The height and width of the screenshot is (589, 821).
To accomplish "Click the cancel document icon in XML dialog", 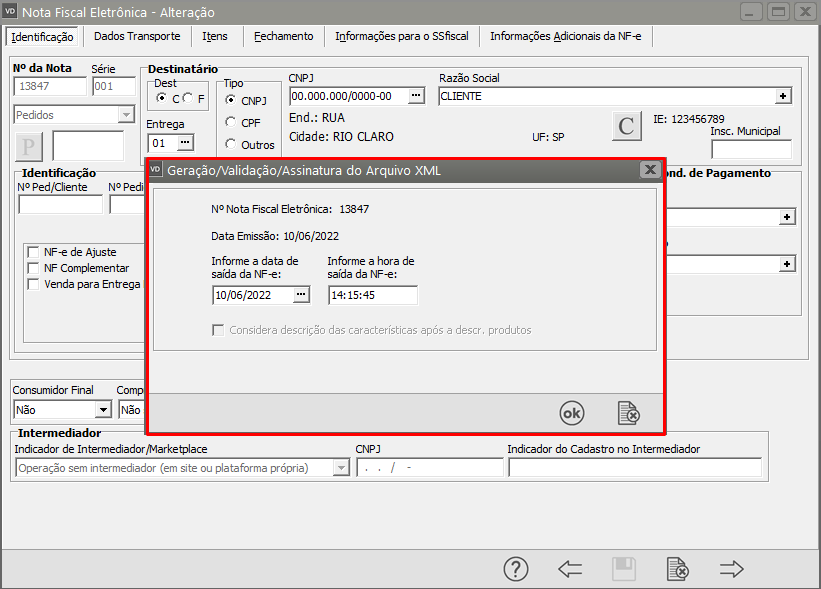I will tap(628, 412).
